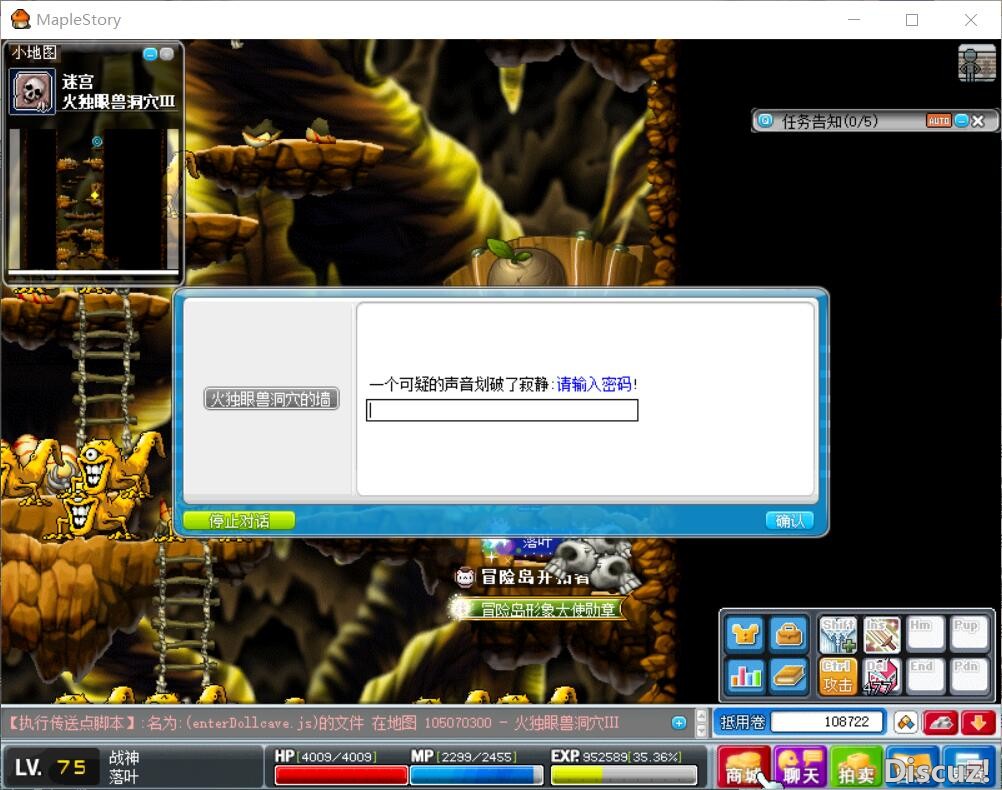Activate the Shift quick-slot skill

(x=838, y=635)
